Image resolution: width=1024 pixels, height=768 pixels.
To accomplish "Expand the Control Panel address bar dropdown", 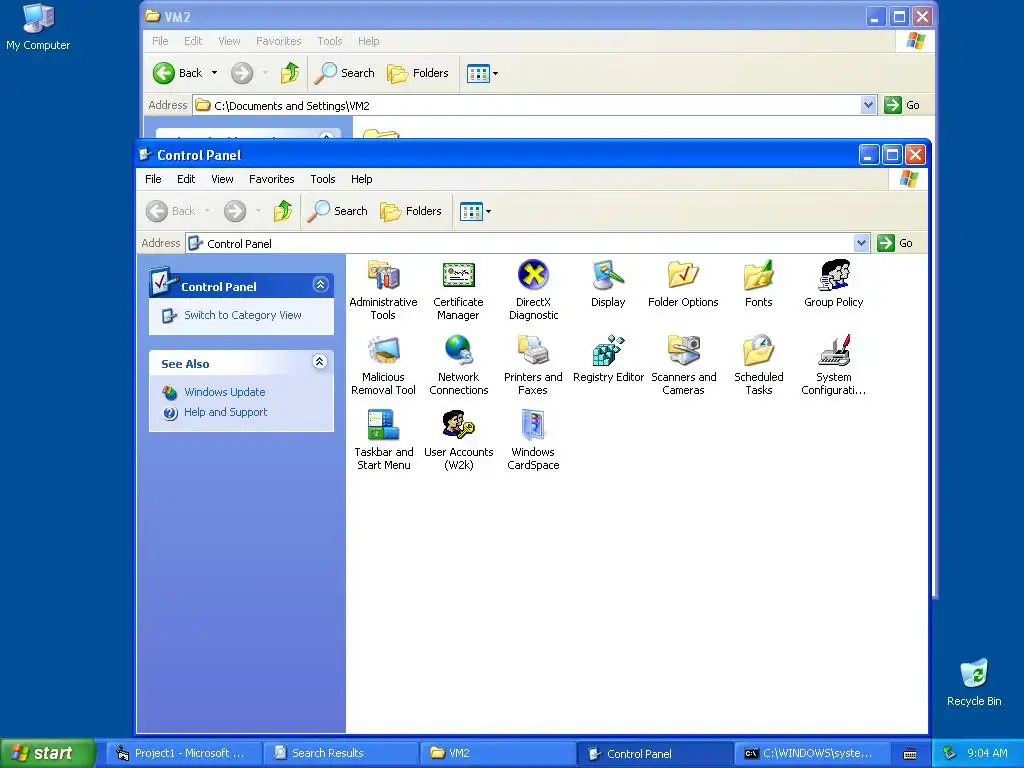I will click(x=861, y=243).
